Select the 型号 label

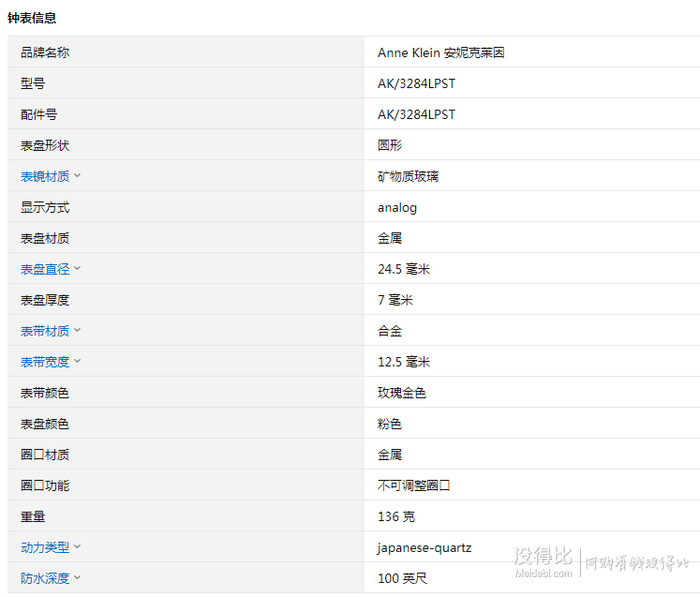pyautogui.click(x=33, y=83)
